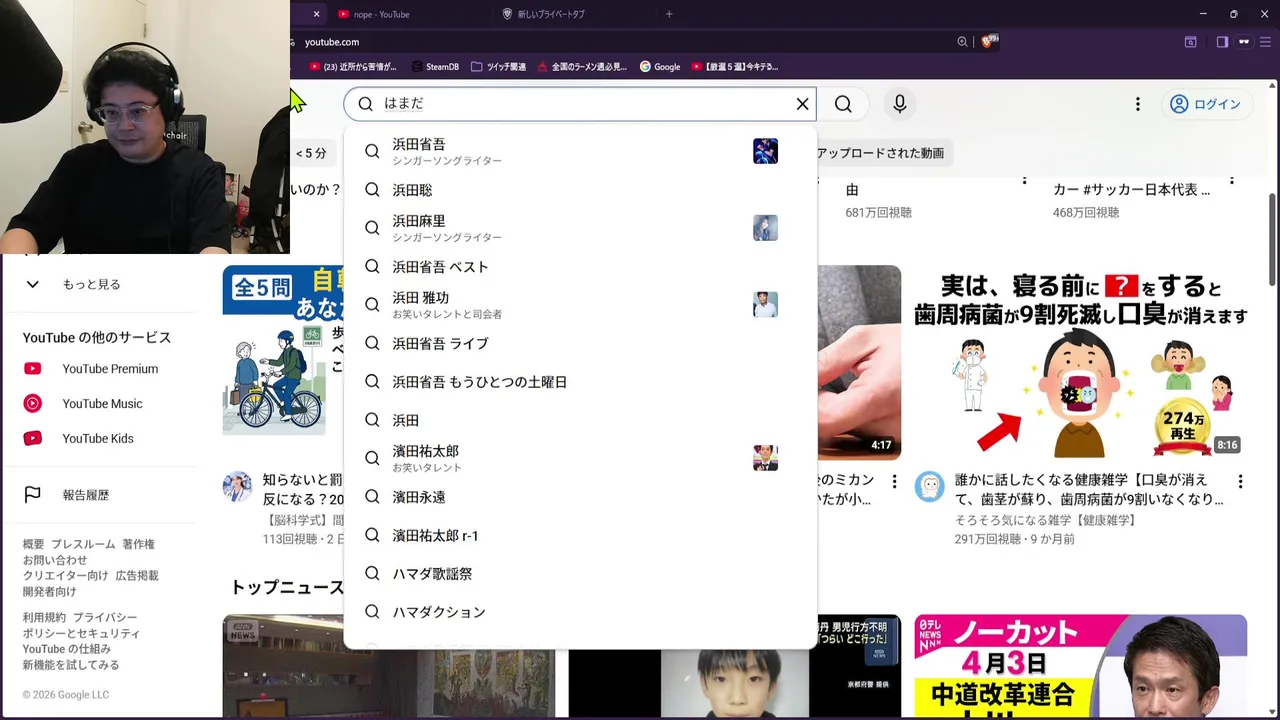Open the Google bookmark
This screenshot has width=1280, height=720.
click(660, 67)
